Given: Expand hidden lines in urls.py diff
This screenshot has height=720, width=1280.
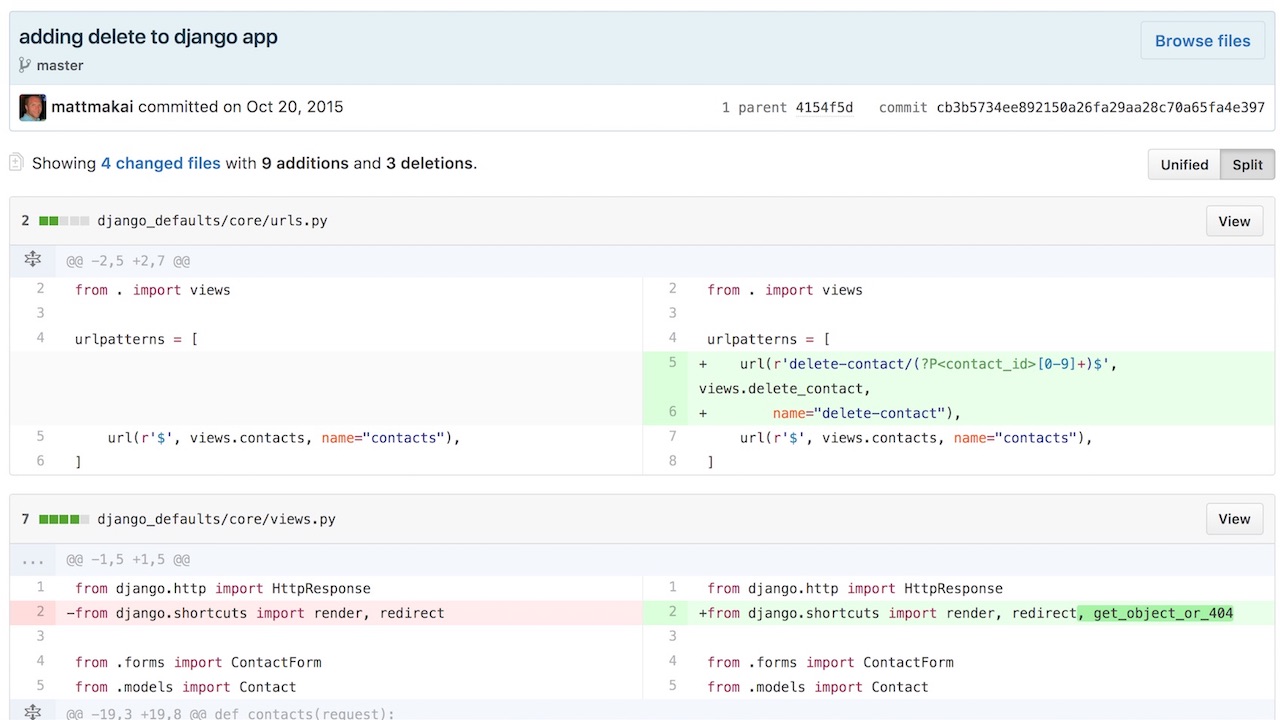Looking at the screenshot, I should point(33,260).
